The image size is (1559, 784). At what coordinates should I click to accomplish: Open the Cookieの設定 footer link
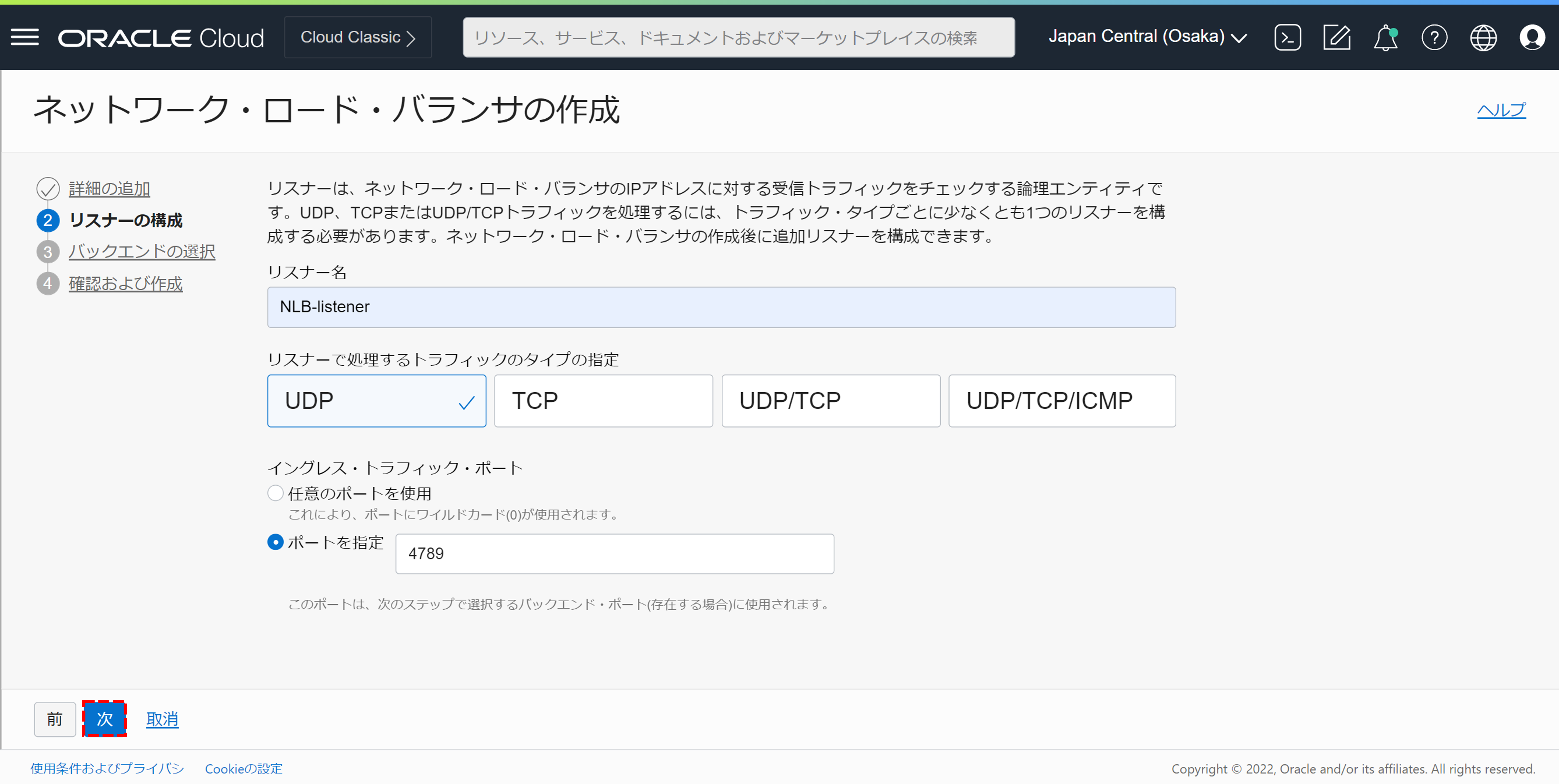243,768
